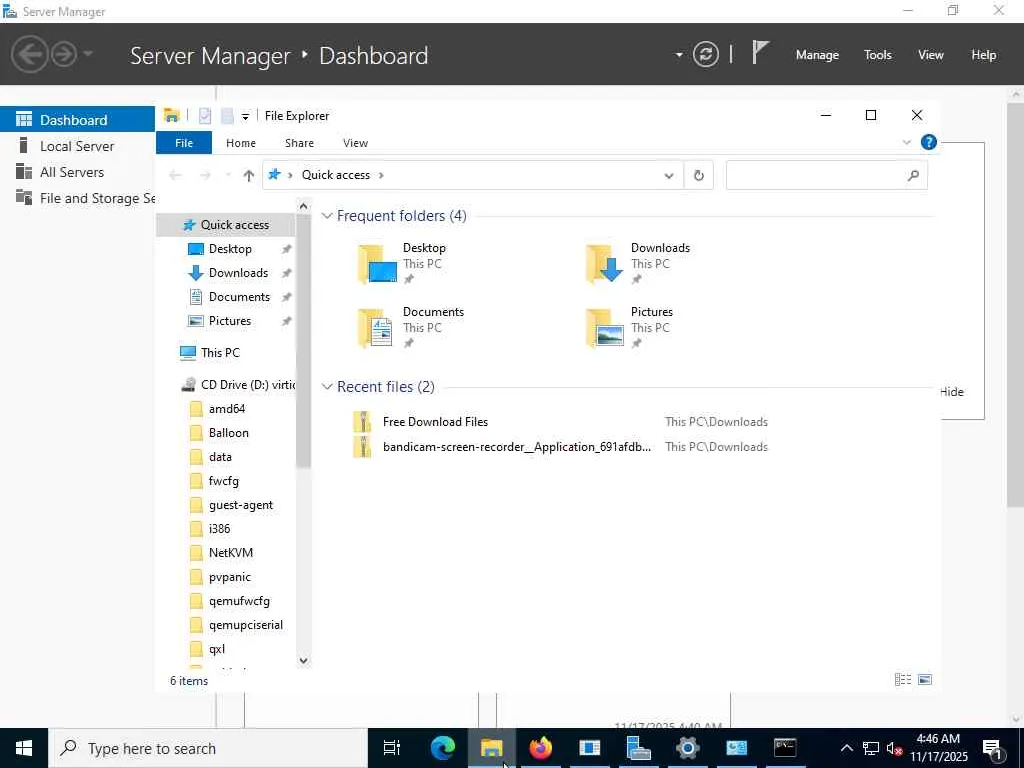Open the Share ribbon tab
1024x768 pixels.
[299, 143]
